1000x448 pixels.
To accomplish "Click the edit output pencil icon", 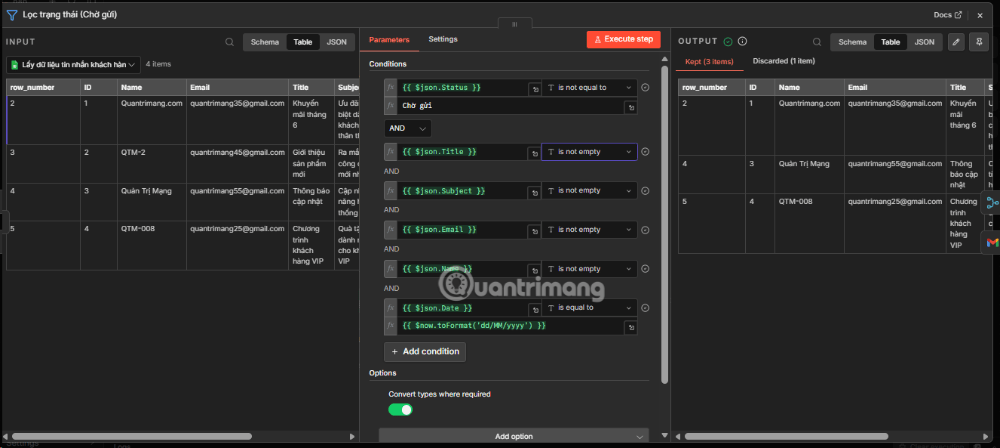I will [955, 42].
